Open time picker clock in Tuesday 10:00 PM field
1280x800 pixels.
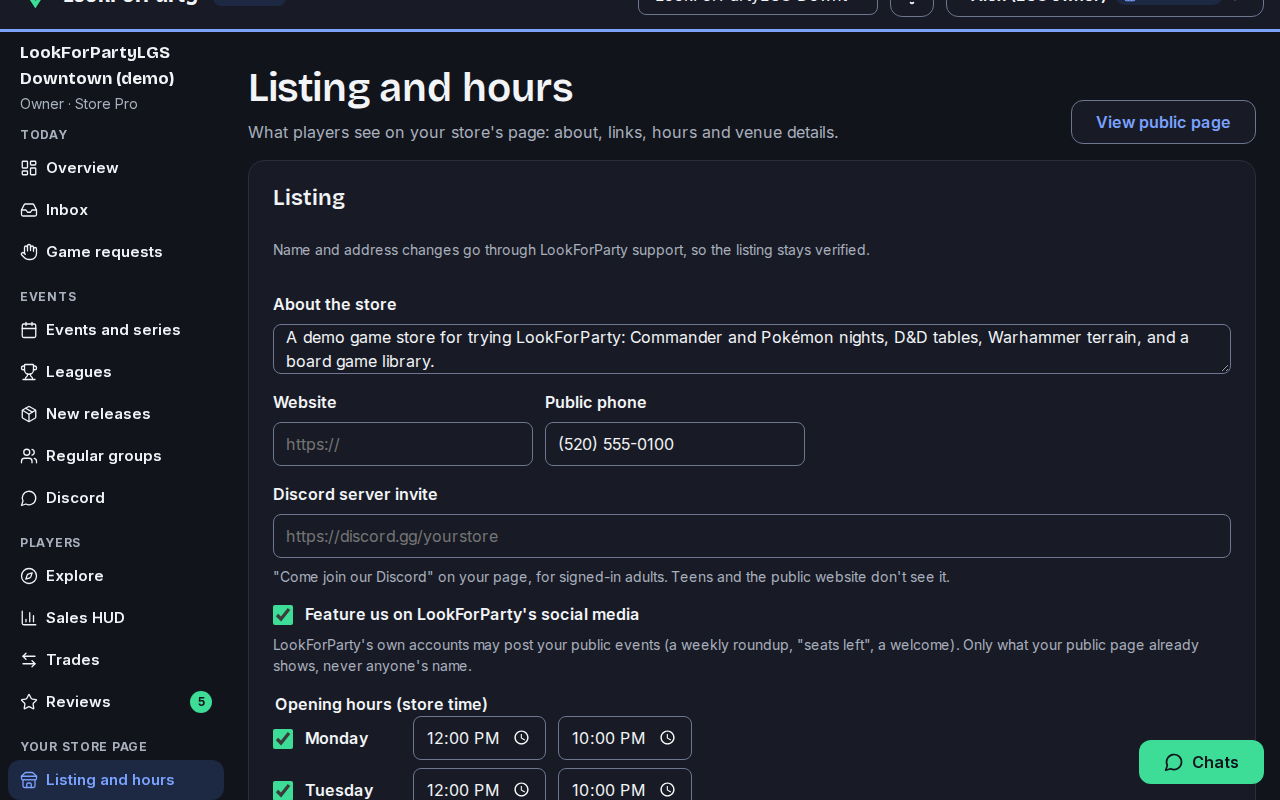(x=667, y=789)
